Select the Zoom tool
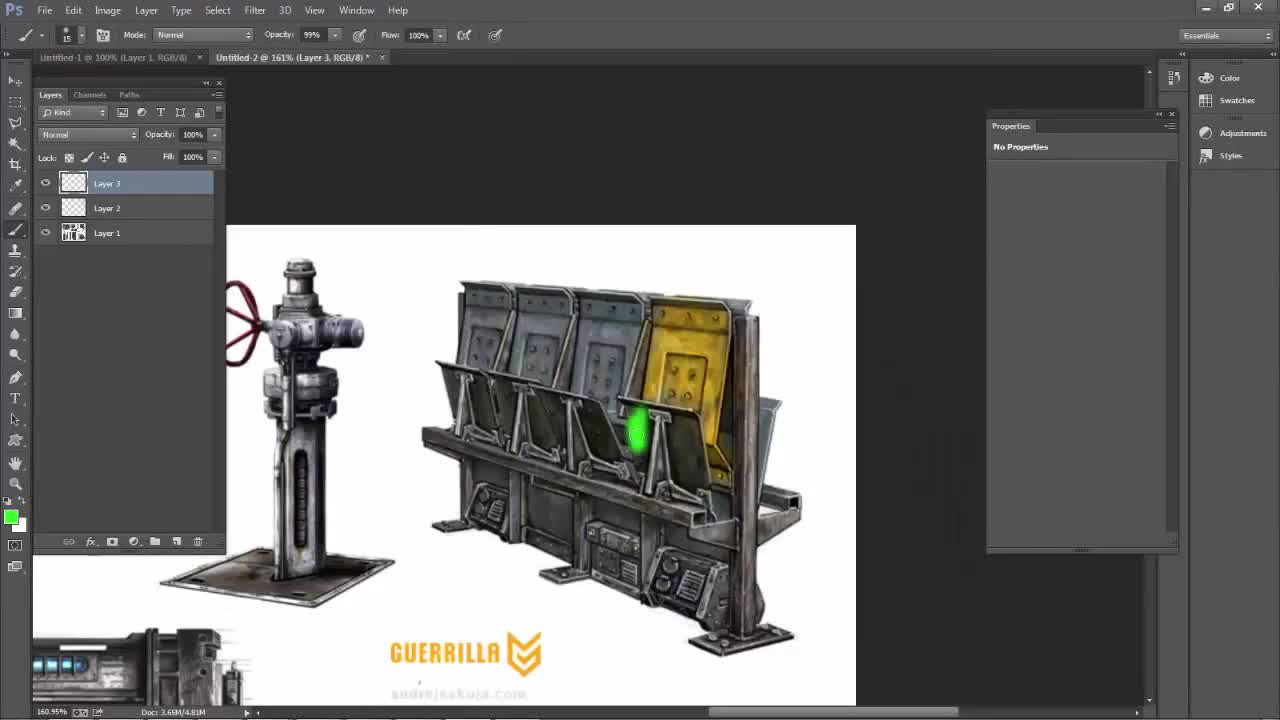 tap(15, 483)
